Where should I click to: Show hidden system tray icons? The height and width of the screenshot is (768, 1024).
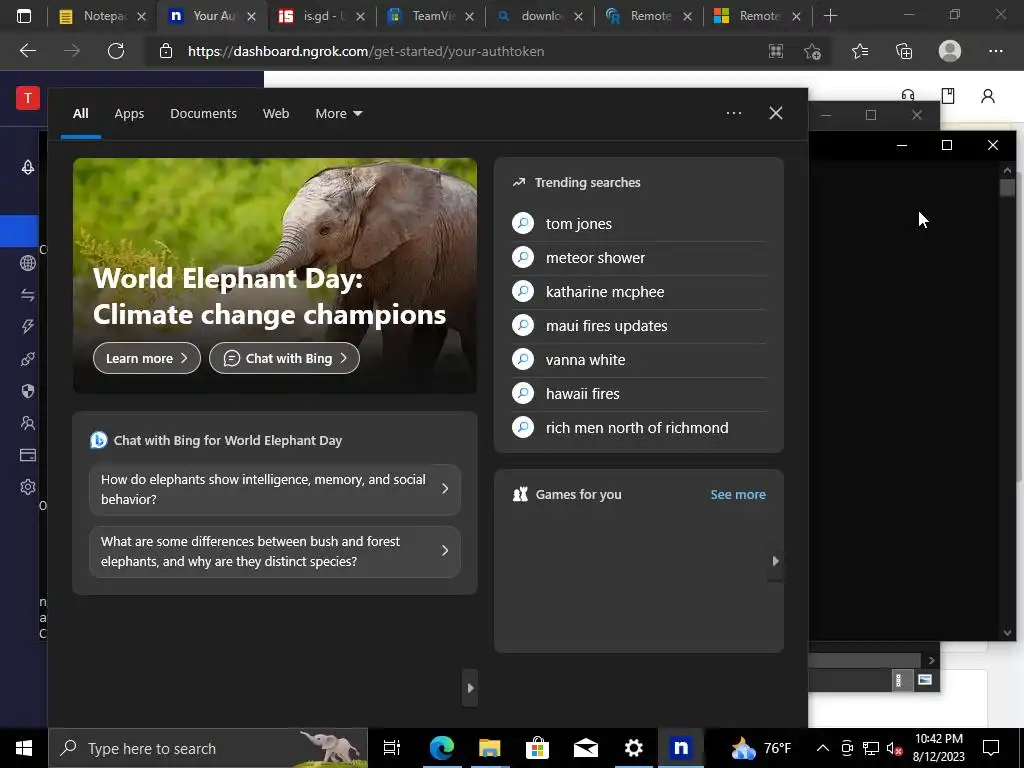[823, 748]
